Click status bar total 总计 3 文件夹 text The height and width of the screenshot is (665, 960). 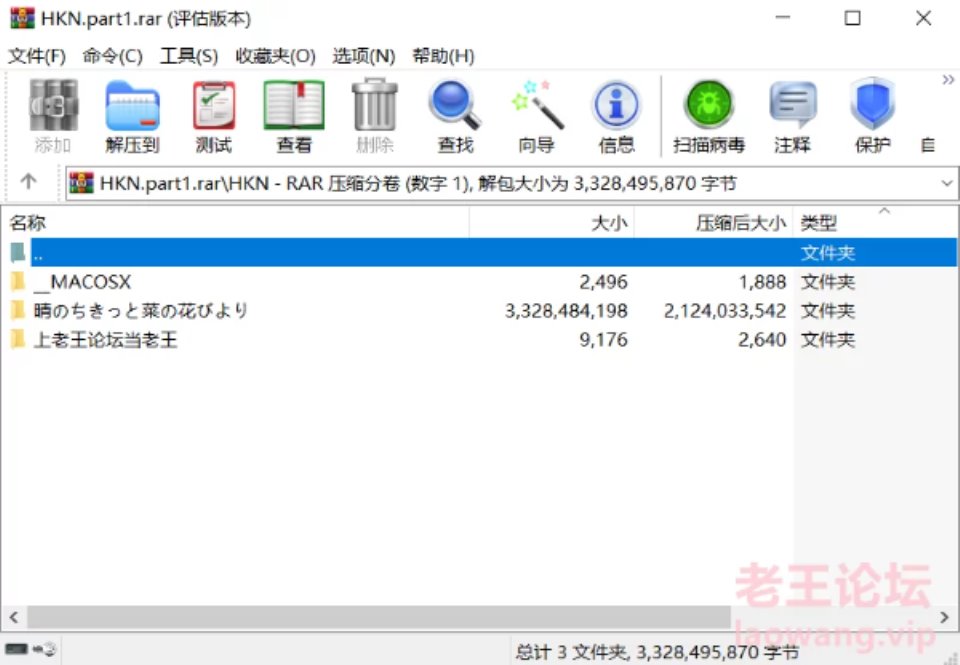click(656, 652)
